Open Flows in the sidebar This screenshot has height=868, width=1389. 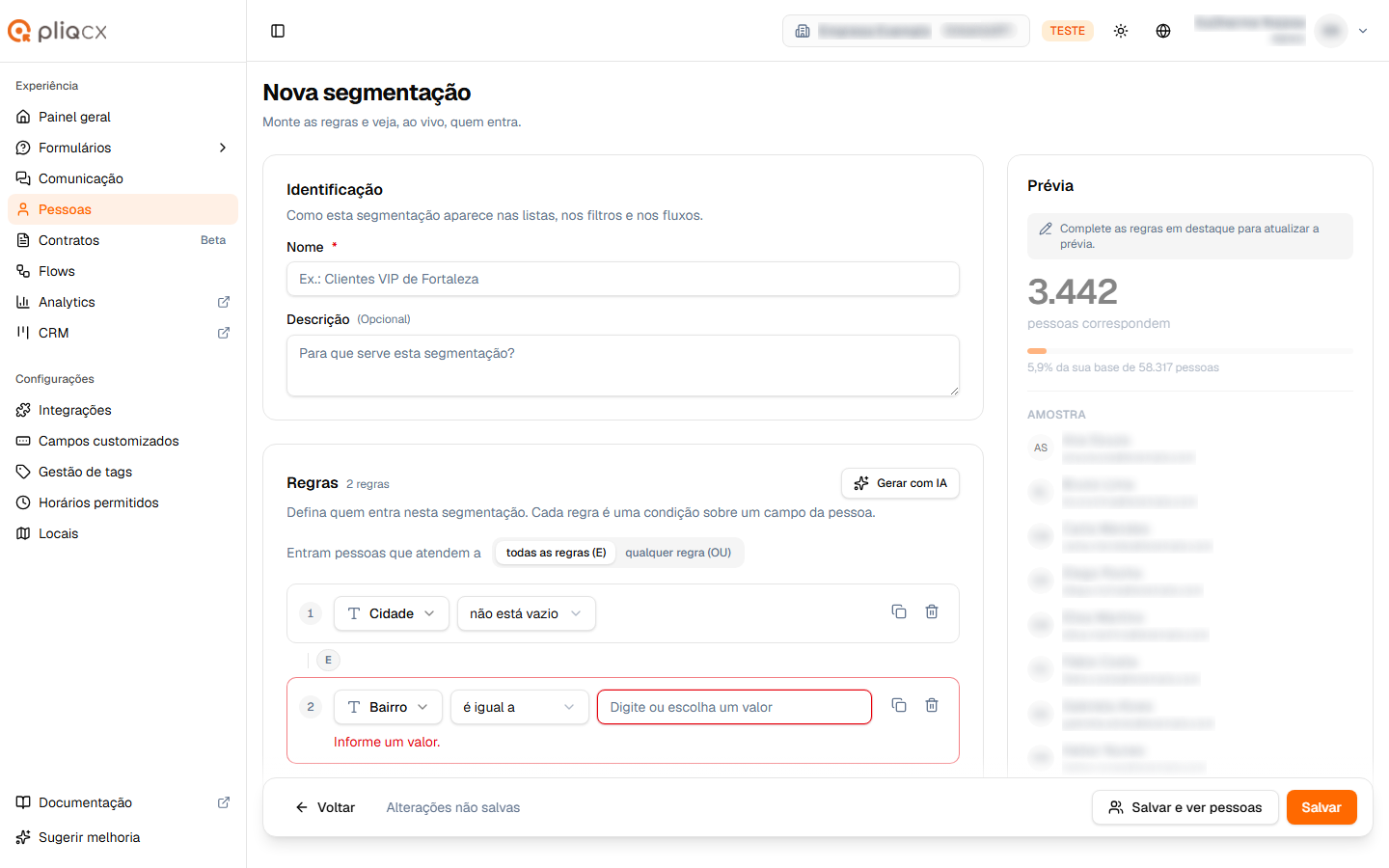123,271
